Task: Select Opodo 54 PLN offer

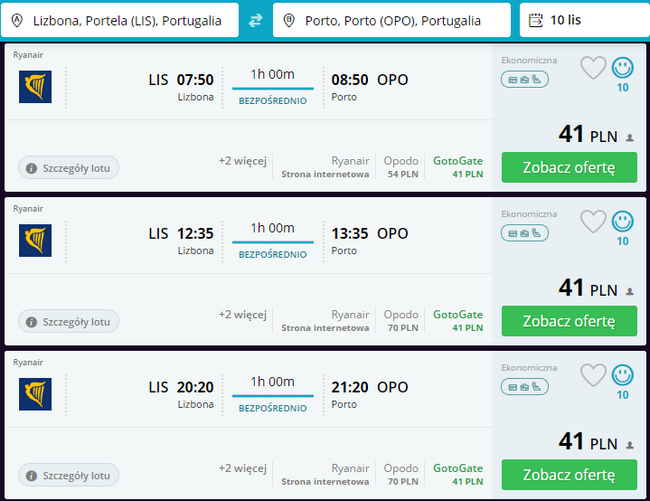Action: 402,167
